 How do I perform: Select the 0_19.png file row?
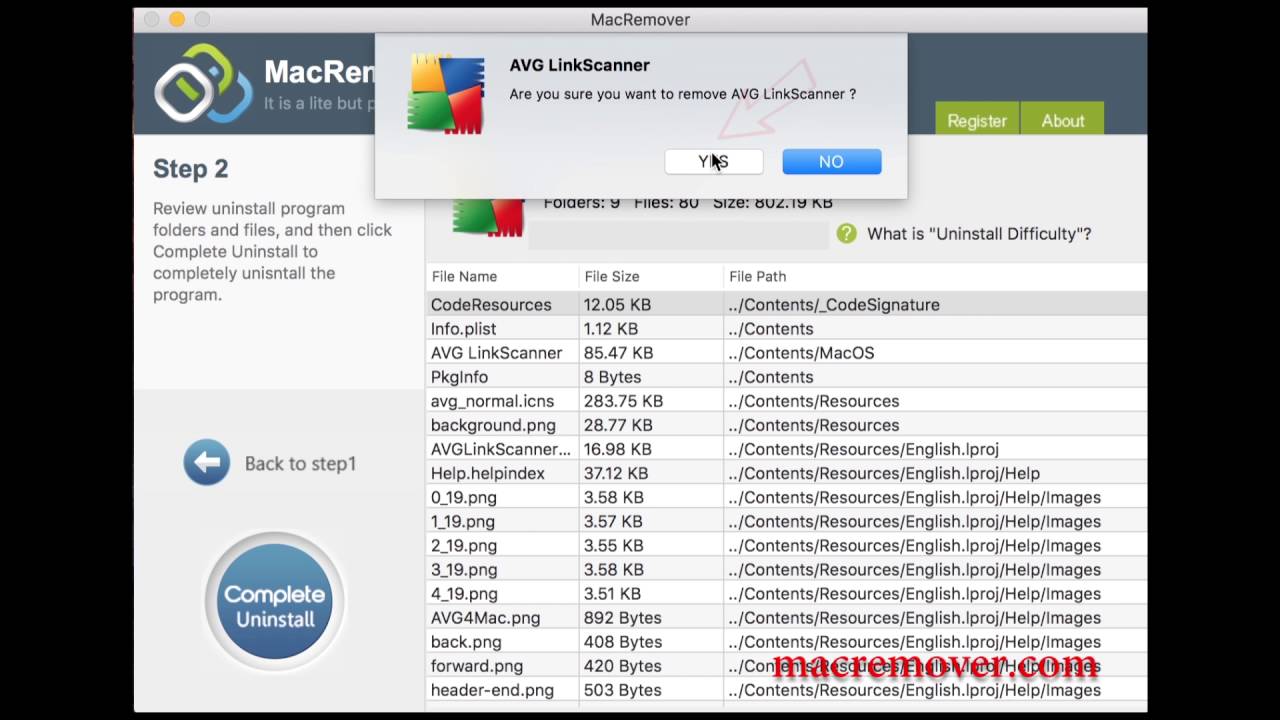(x=786, y=497)
